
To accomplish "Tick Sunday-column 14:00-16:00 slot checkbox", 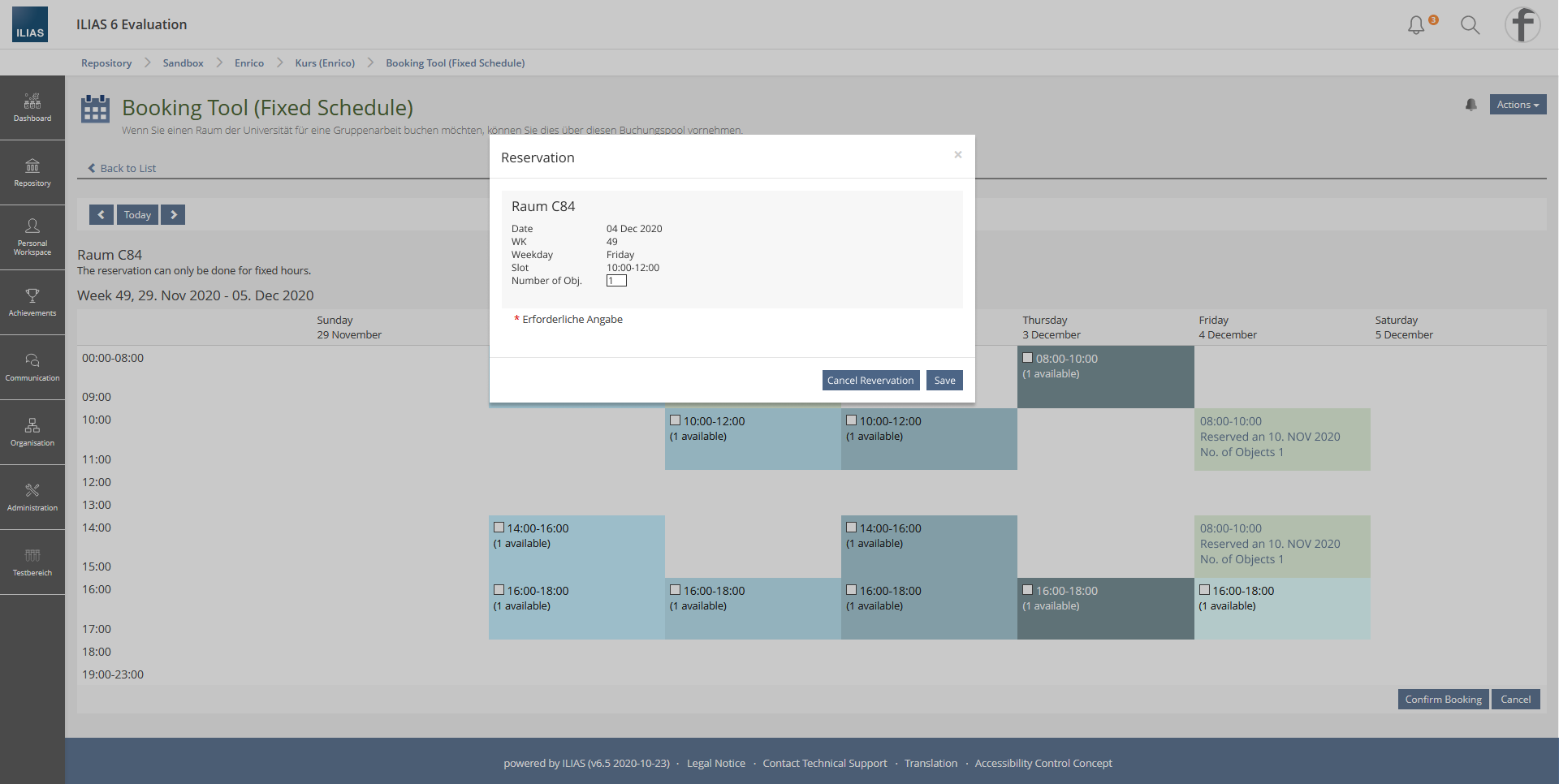I will point(499,528).
